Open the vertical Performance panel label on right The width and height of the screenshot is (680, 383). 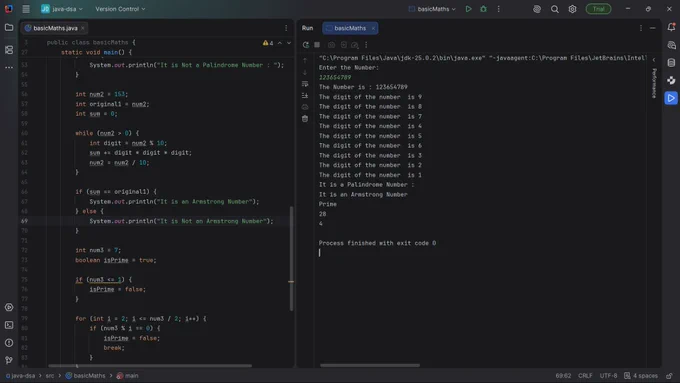(654, 83)
